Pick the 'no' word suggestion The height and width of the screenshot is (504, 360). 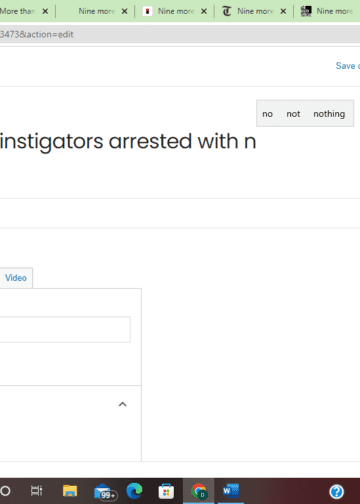267,114
